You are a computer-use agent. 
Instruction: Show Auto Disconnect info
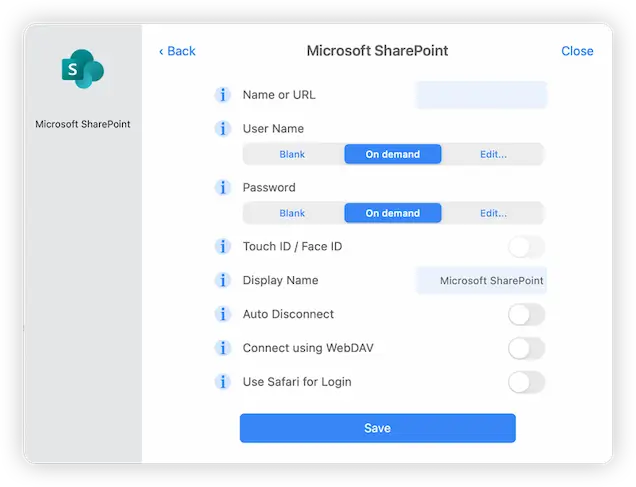(x=222, y=314)
